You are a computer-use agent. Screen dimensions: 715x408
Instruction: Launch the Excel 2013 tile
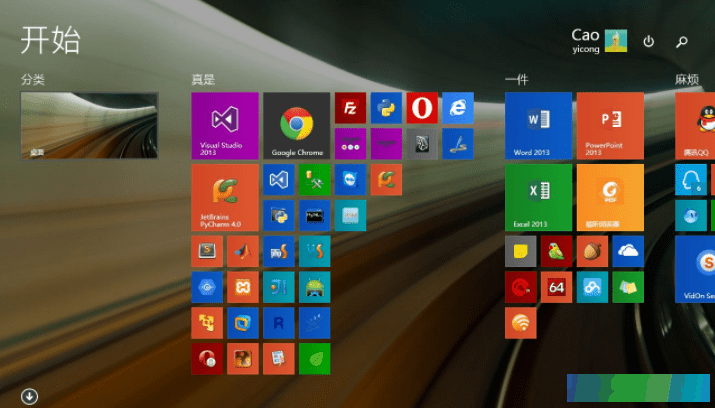539,197
